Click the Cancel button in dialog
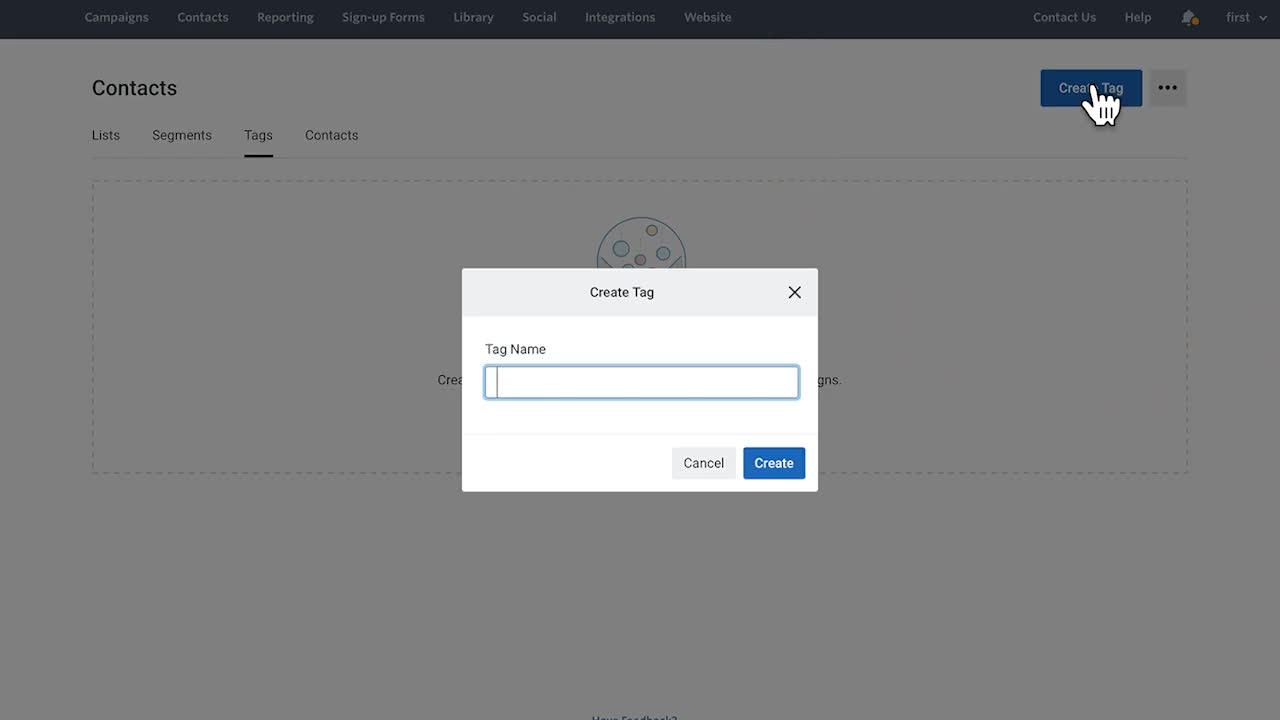The height and width of the screenshot is (720, 1280). coord(704,463)
